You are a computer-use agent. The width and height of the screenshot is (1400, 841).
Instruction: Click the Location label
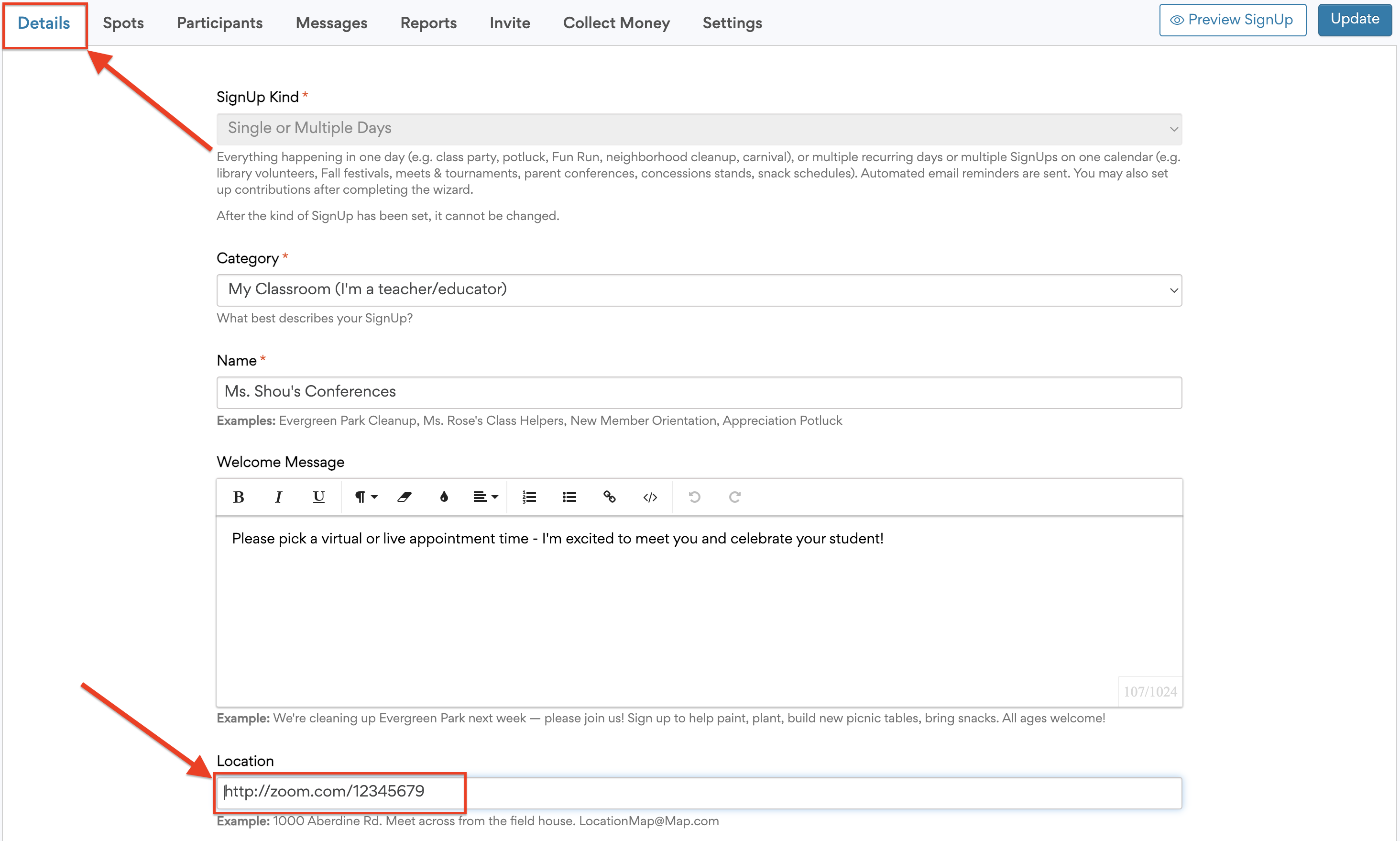click(245, 761)
